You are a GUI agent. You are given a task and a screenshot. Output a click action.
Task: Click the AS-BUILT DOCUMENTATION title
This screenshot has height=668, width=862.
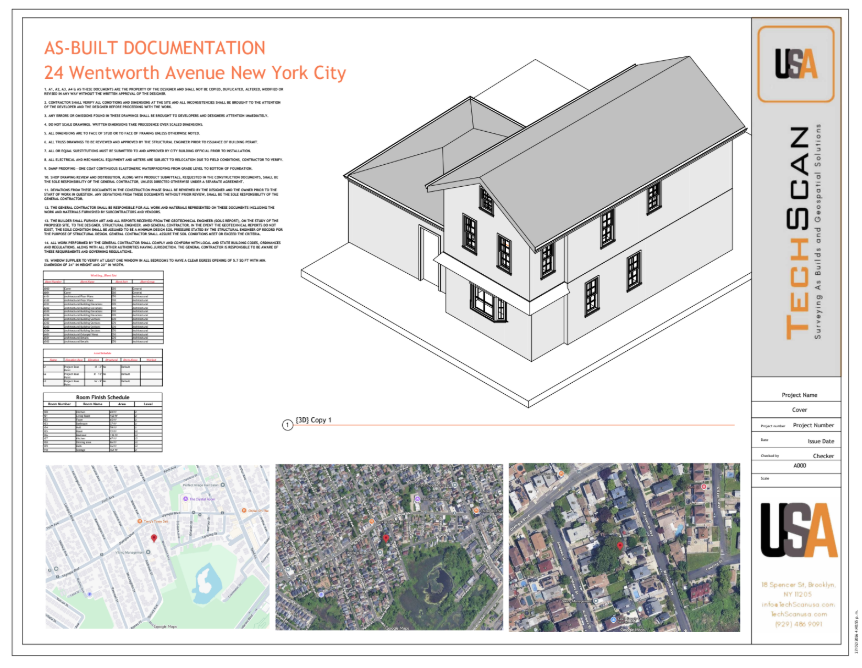coord(155,49)
